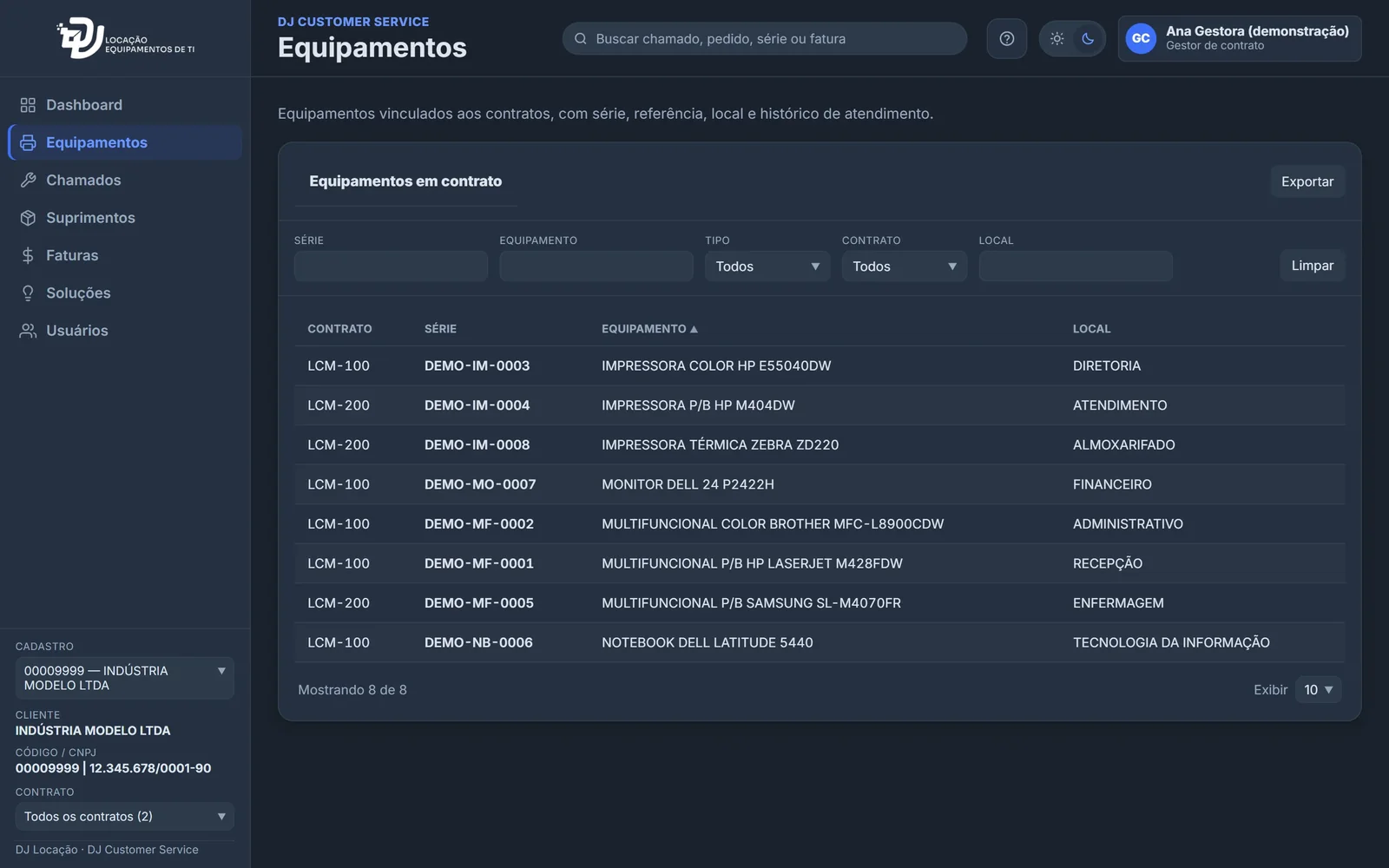Focus the Buscar chamado search field
This screenshot has width=1389, height=868.
point(765,38)
